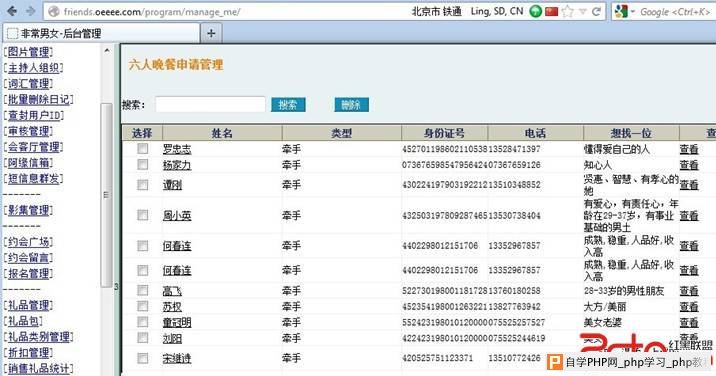Screen dimensions: 716x376
Task: Open the 批量删除日记 sidebar link
Action: (38, 99)
